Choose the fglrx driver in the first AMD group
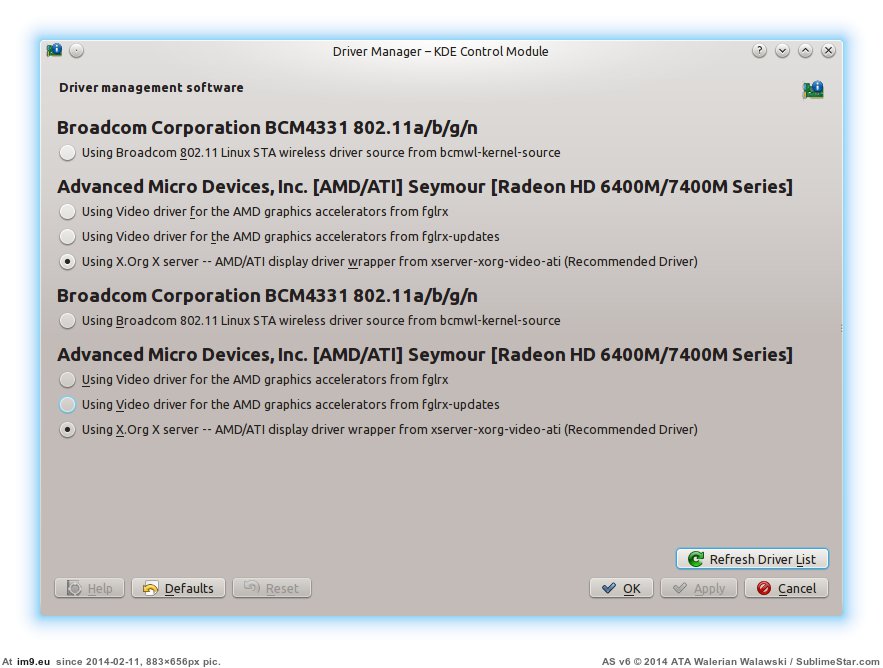The height and width of the screenshot is (668, 883). (x=67, y=211)
